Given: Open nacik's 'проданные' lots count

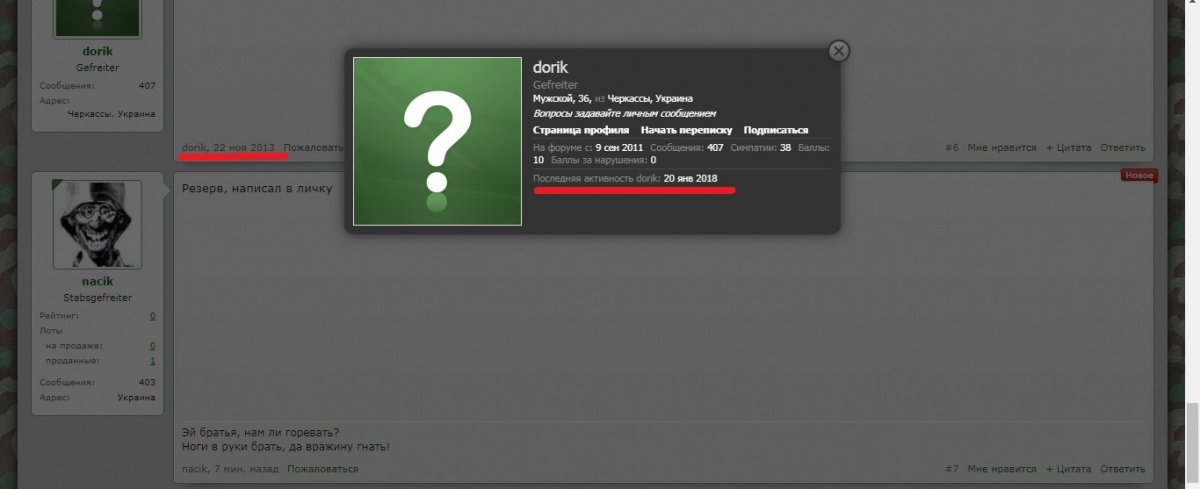Looking at the screenshot, I should 152,361.
